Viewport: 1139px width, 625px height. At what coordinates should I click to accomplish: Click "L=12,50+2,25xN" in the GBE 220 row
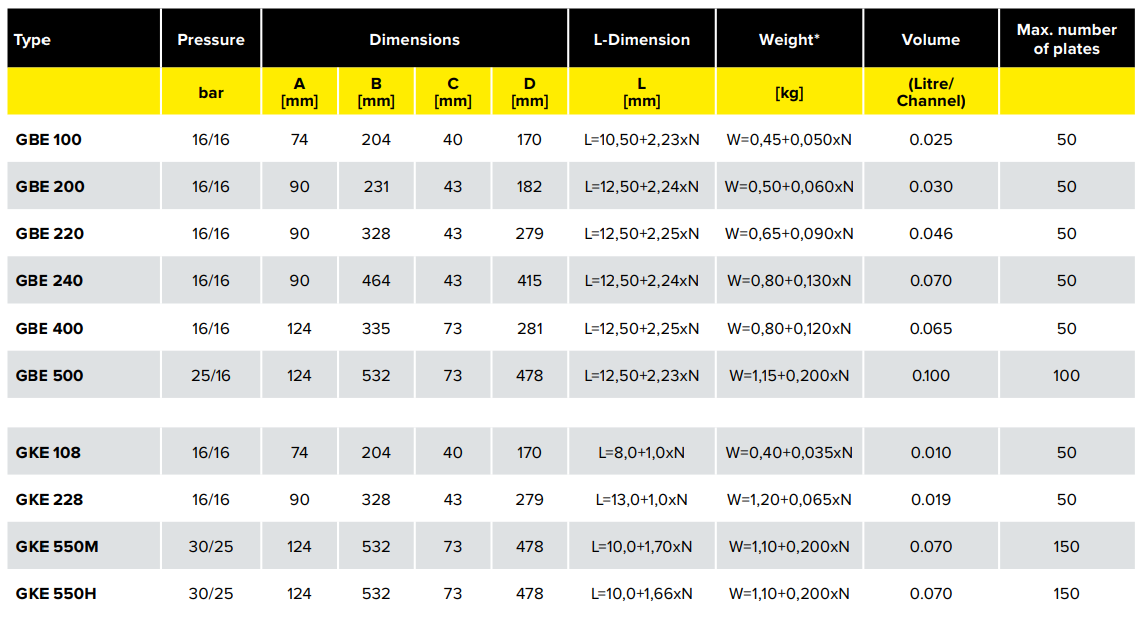[x=641, y=234]
